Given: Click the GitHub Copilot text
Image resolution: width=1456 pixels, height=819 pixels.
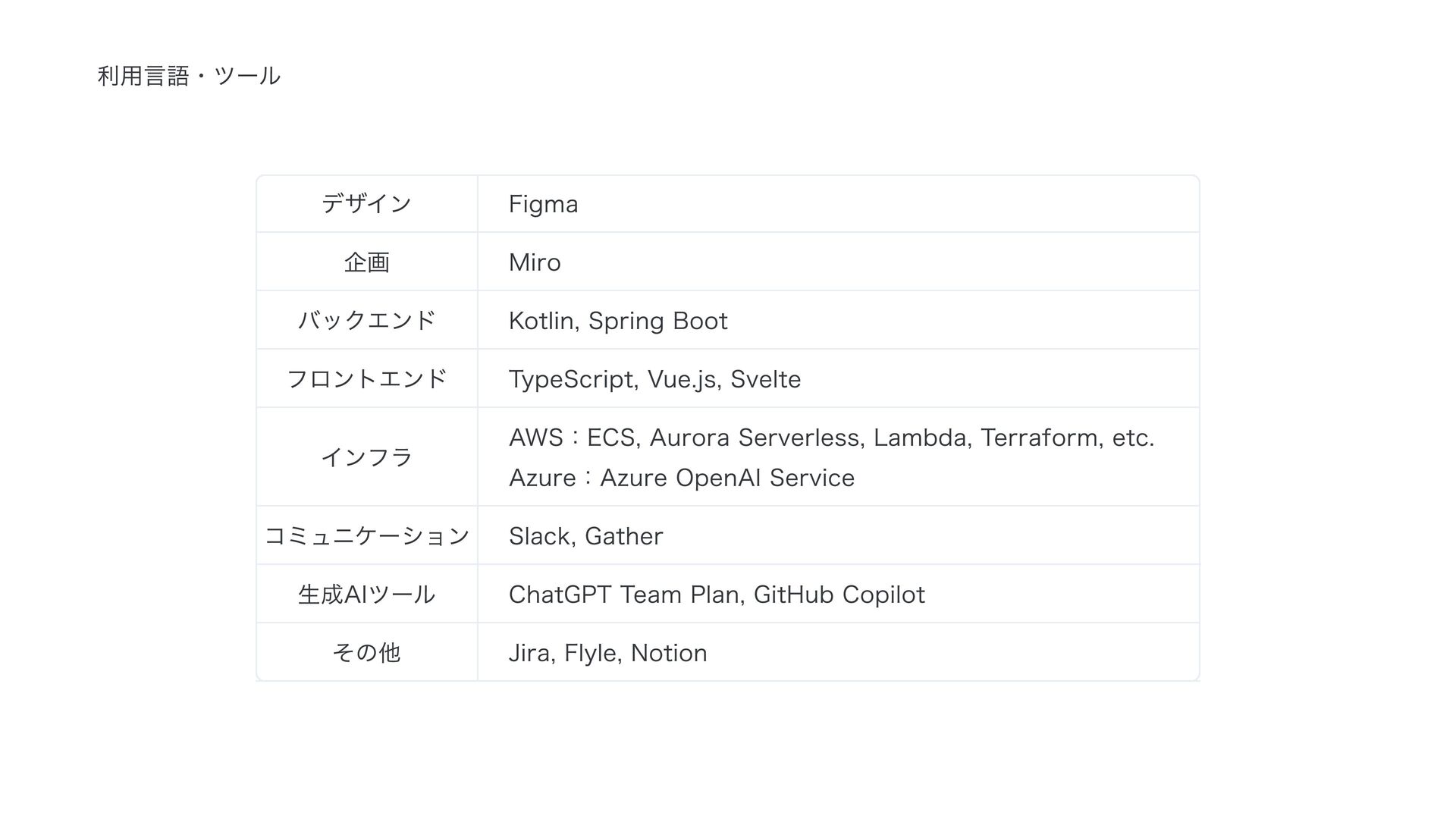Looking at the screenshot, I should tap(839, 595).
